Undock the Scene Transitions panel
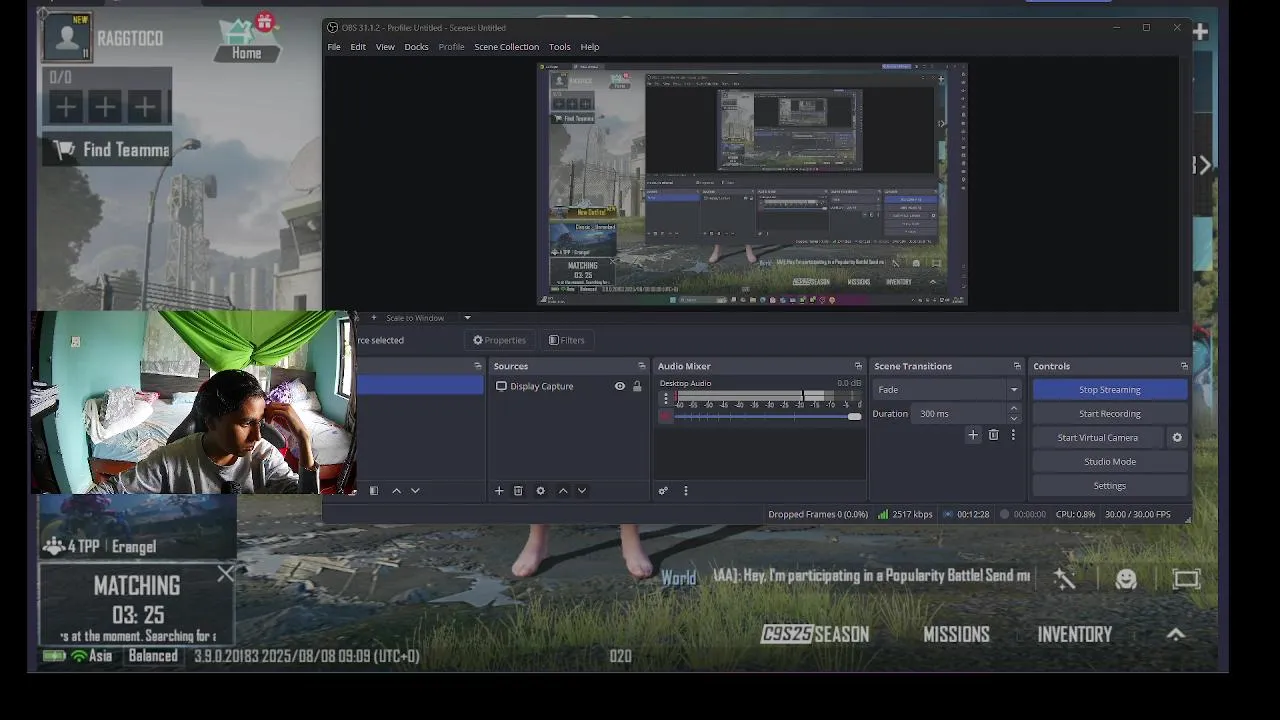 1017,366
